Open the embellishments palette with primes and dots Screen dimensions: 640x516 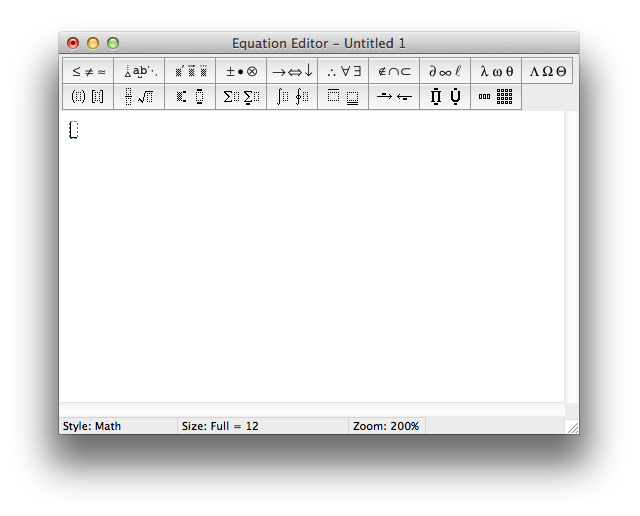[190, 71]
